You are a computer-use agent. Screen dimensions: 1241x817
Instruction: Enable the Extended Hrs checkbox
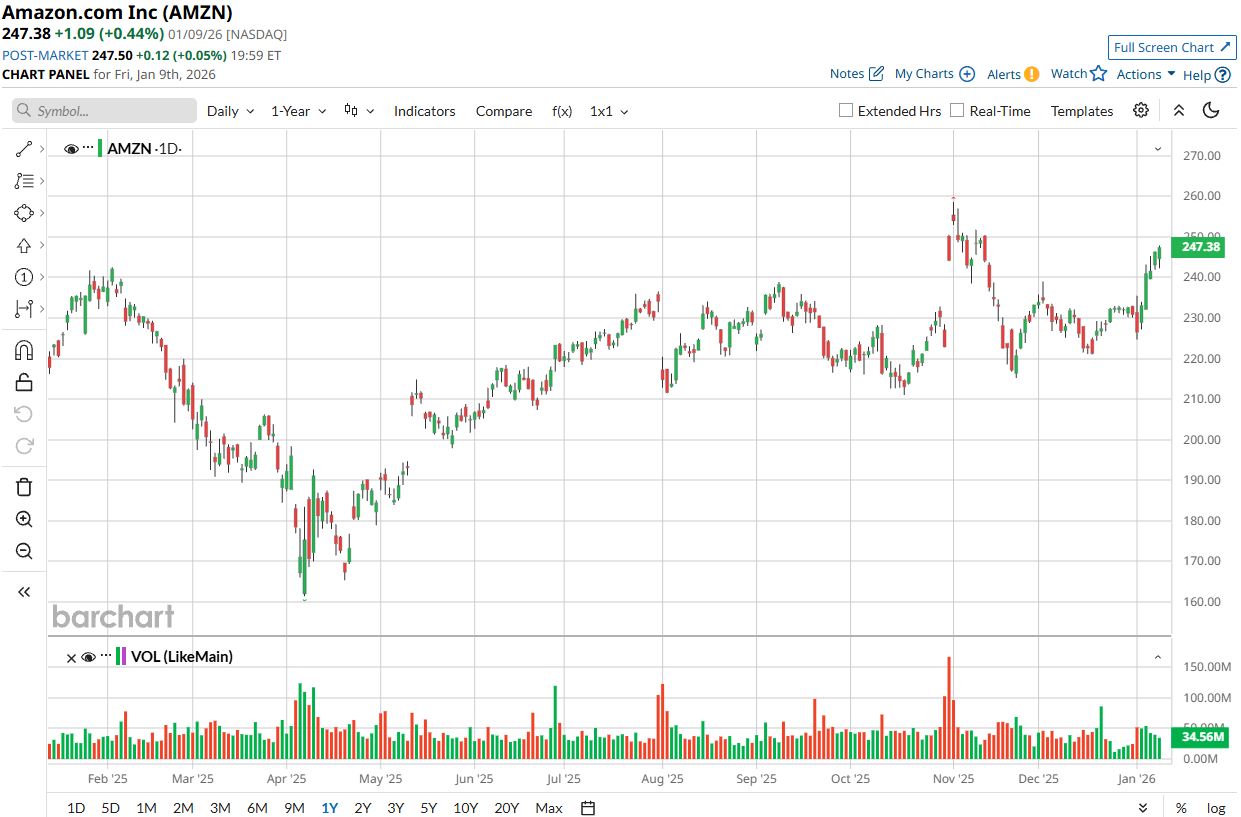coord(846,110)
